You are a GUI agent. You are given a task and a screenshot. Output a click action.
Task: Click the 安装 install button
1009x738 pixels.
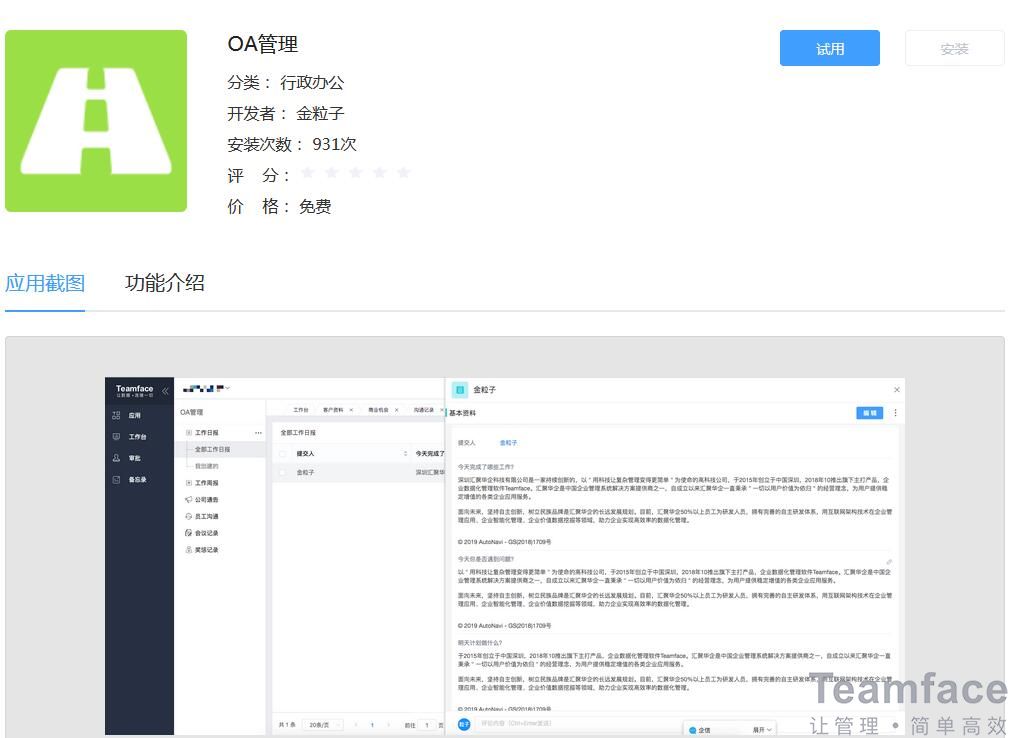point(953,48)
